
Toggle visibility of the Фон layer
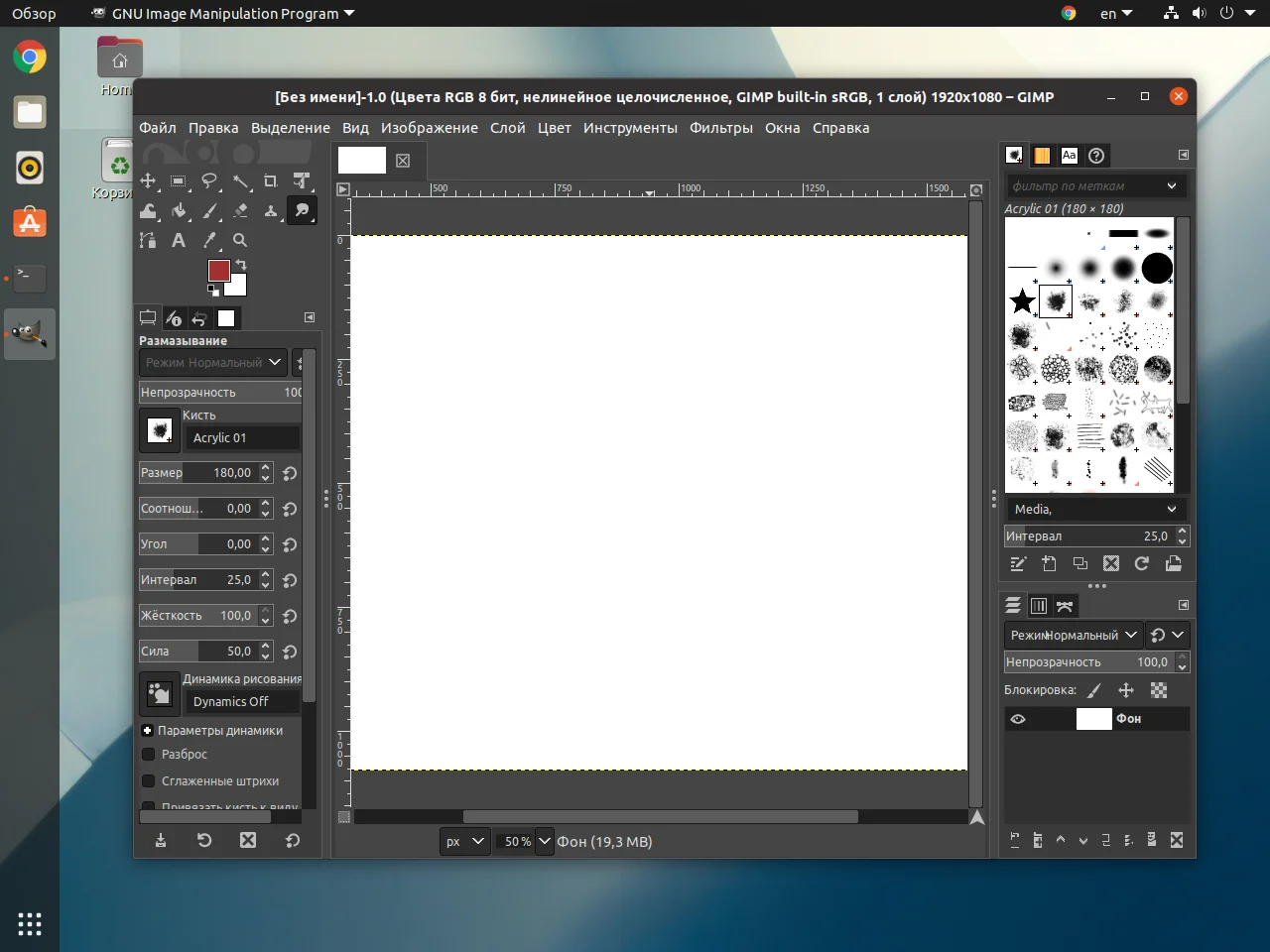pyautogui.click(x=1018, y=719)
